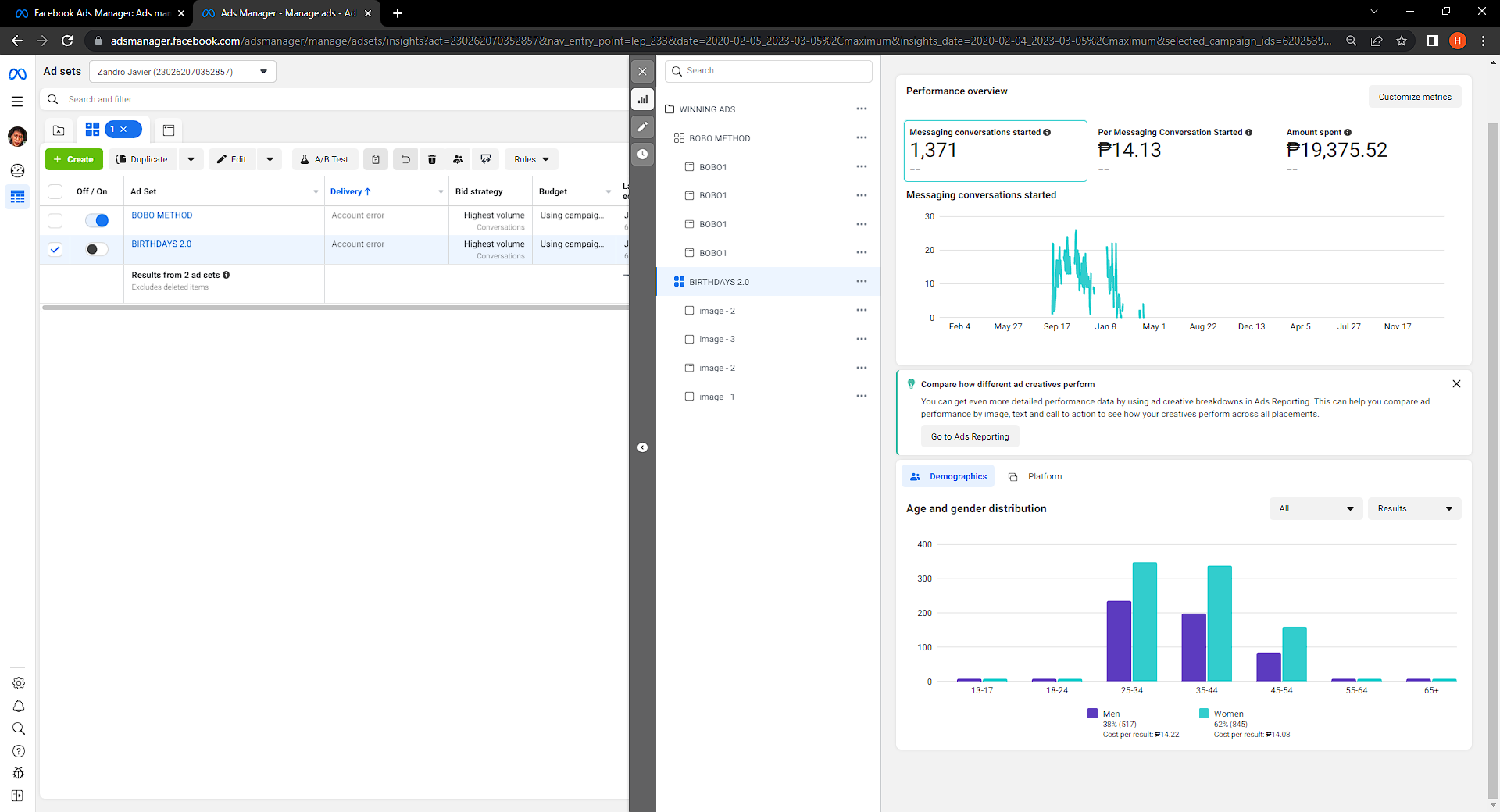
Task: Turn off the BOBO METHOD ad set toggle
Action: (x=97, y=220)
